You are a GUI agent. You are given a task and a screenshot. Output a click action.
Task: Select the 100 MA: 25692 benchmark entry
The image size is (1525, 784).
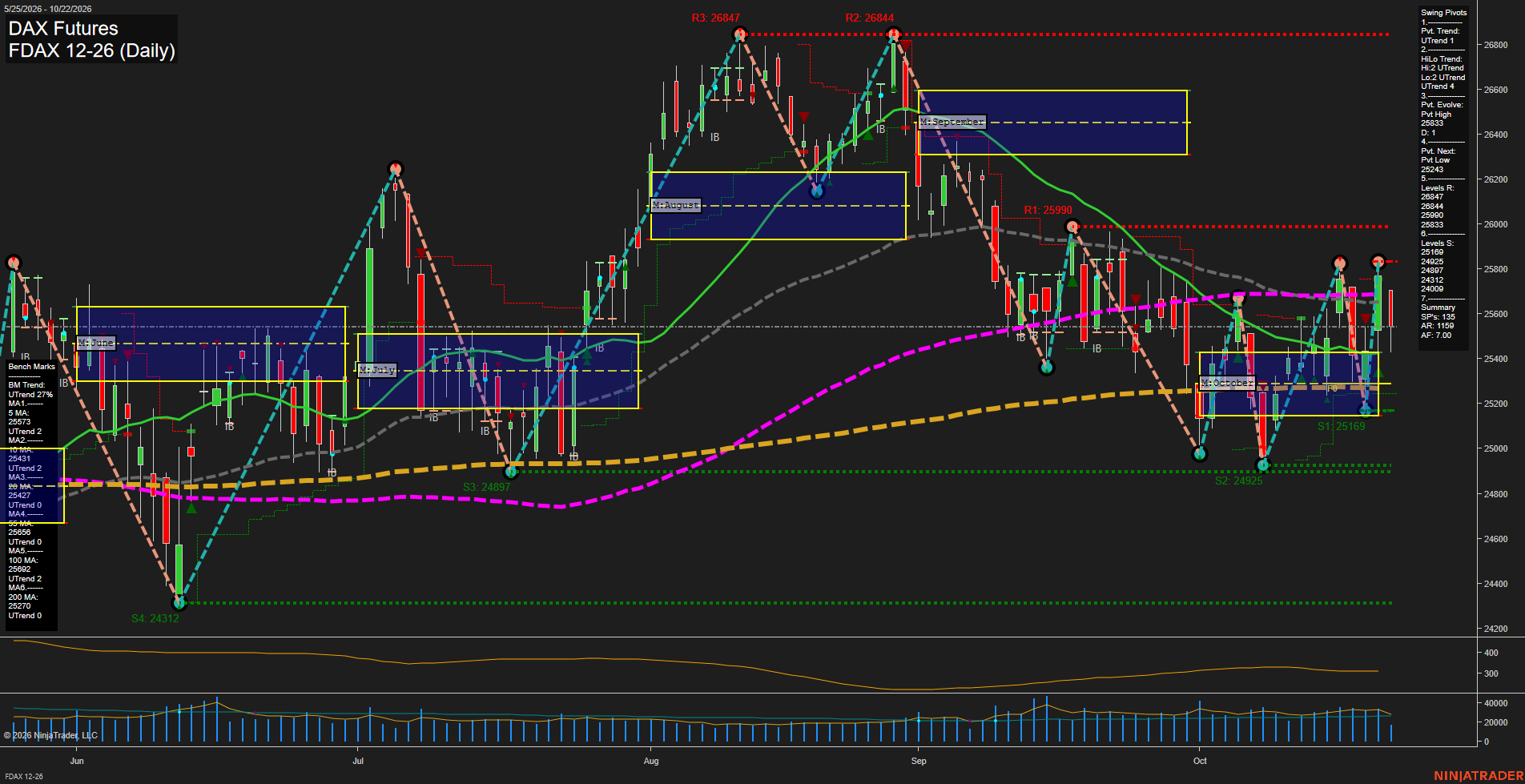[23, 565]
